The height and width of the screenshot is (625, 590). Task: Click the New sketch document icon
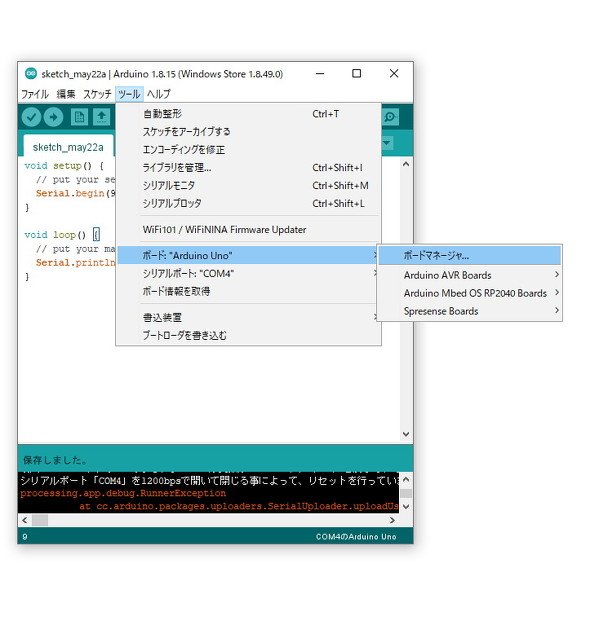click(79, 117)
